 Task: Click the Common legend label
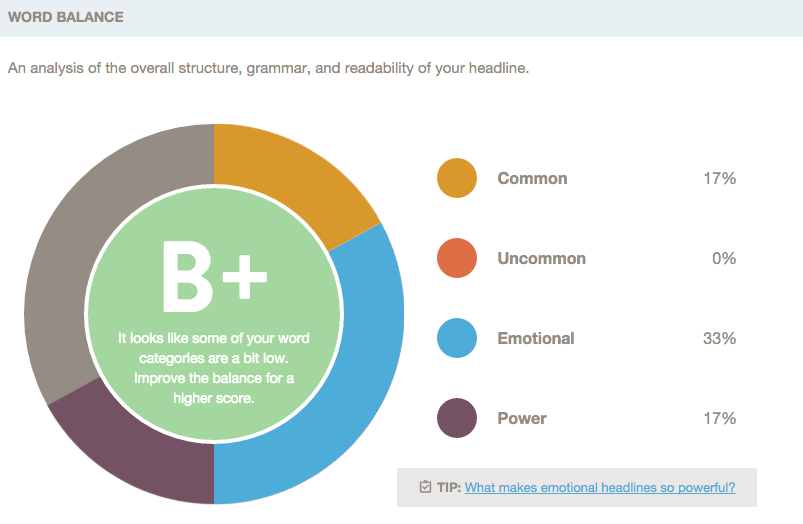point(532,178)
